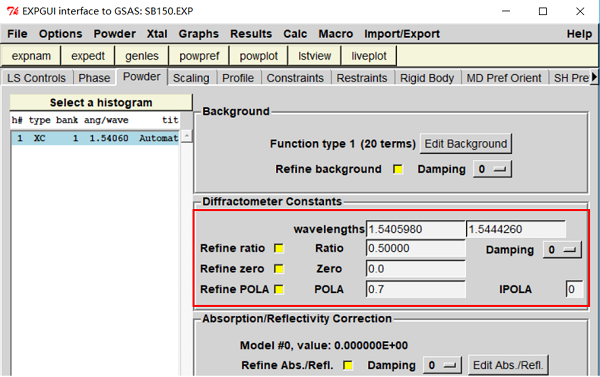Open the MD Pref Orient tab
Viewport: 600px width, 377px height.
(x=504, y=78)
